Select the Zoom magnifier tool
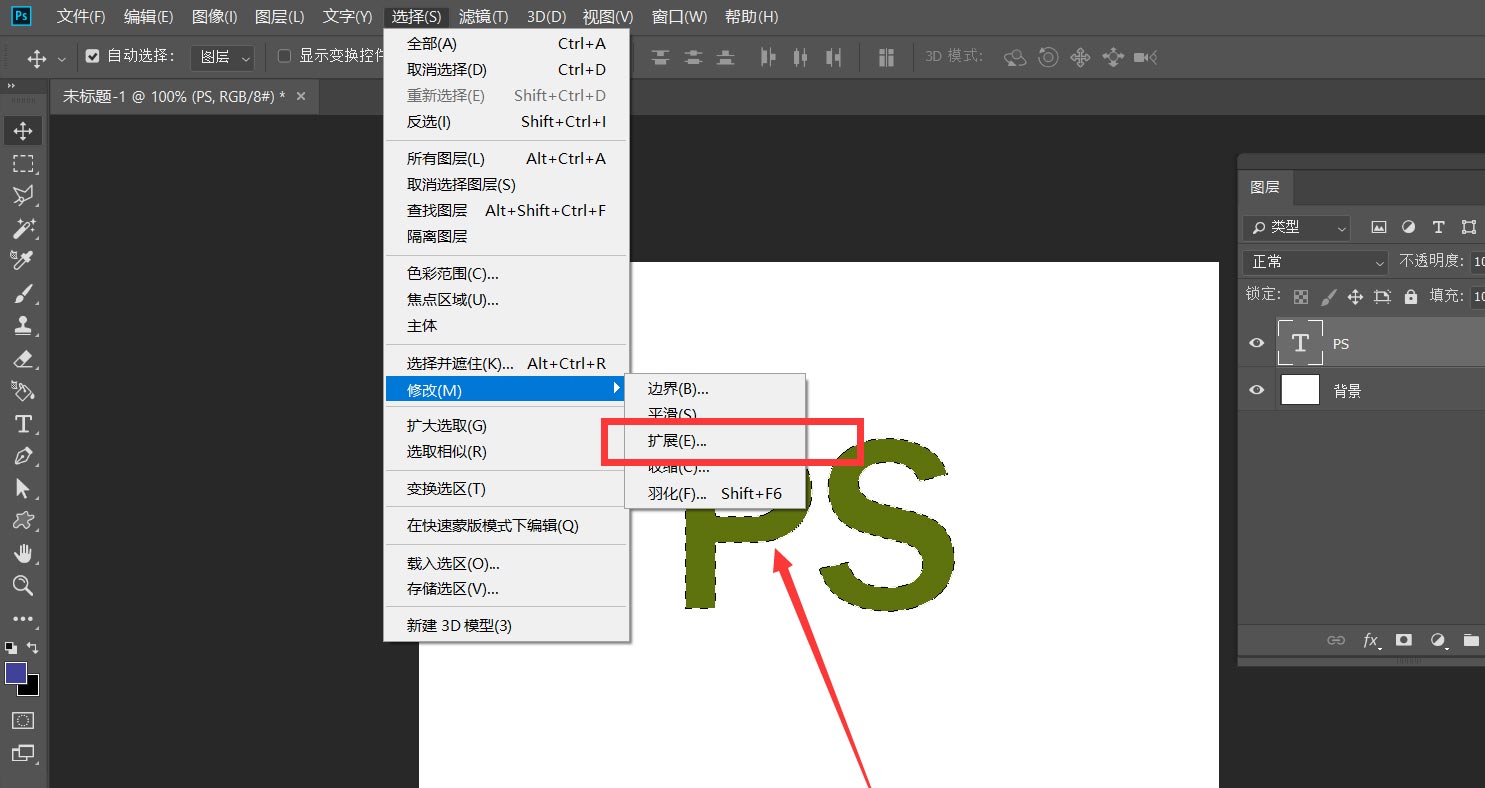The width and height of the screenshot is (1485, 788). click(23, 586)
